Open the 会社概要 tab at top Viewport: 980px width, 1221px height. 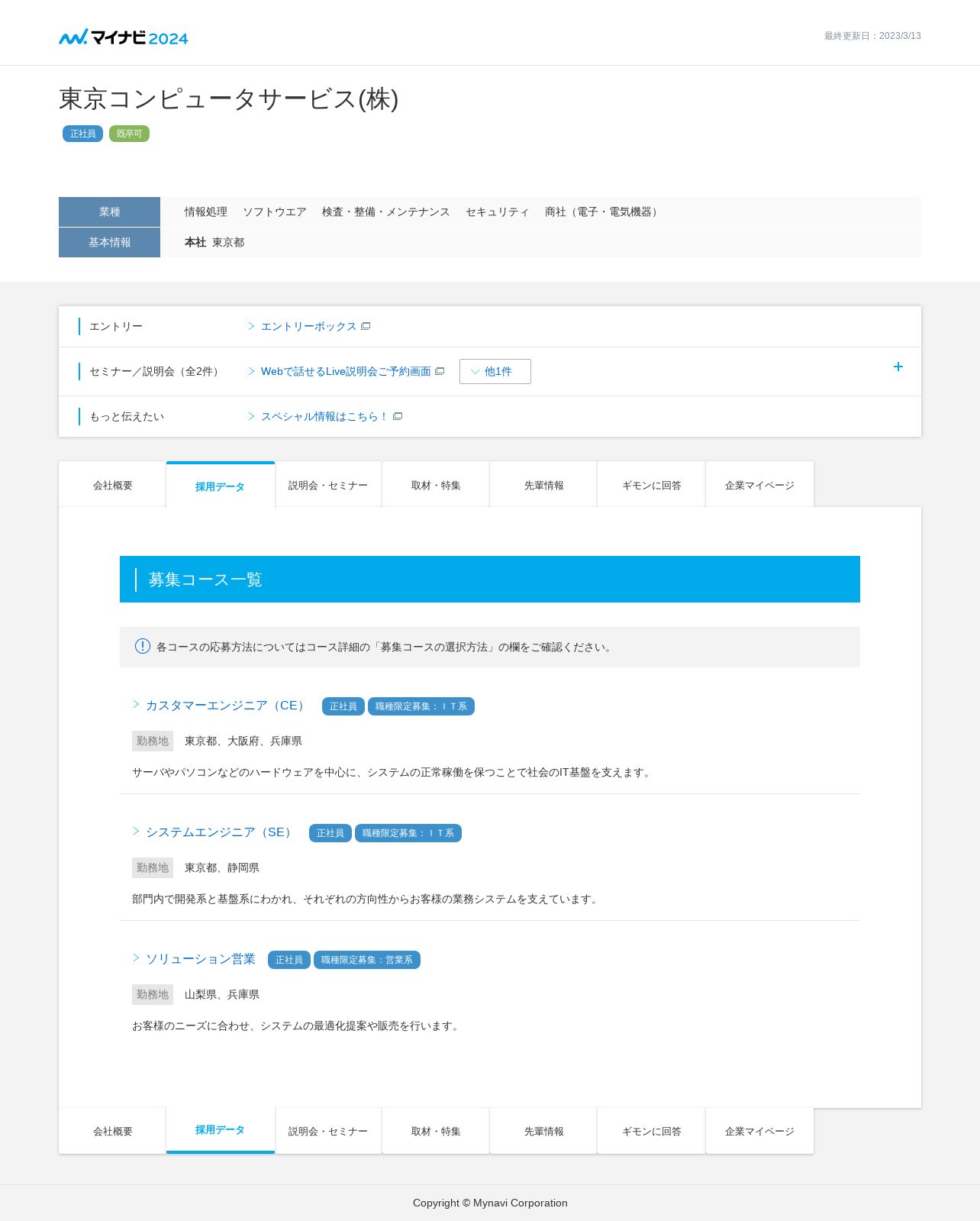(x=112, y=484)
